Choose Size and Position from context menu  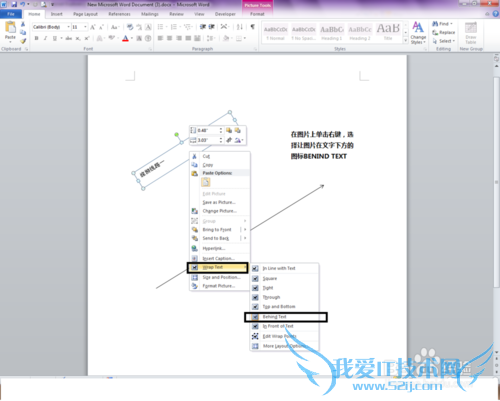[x=219, y=277]
